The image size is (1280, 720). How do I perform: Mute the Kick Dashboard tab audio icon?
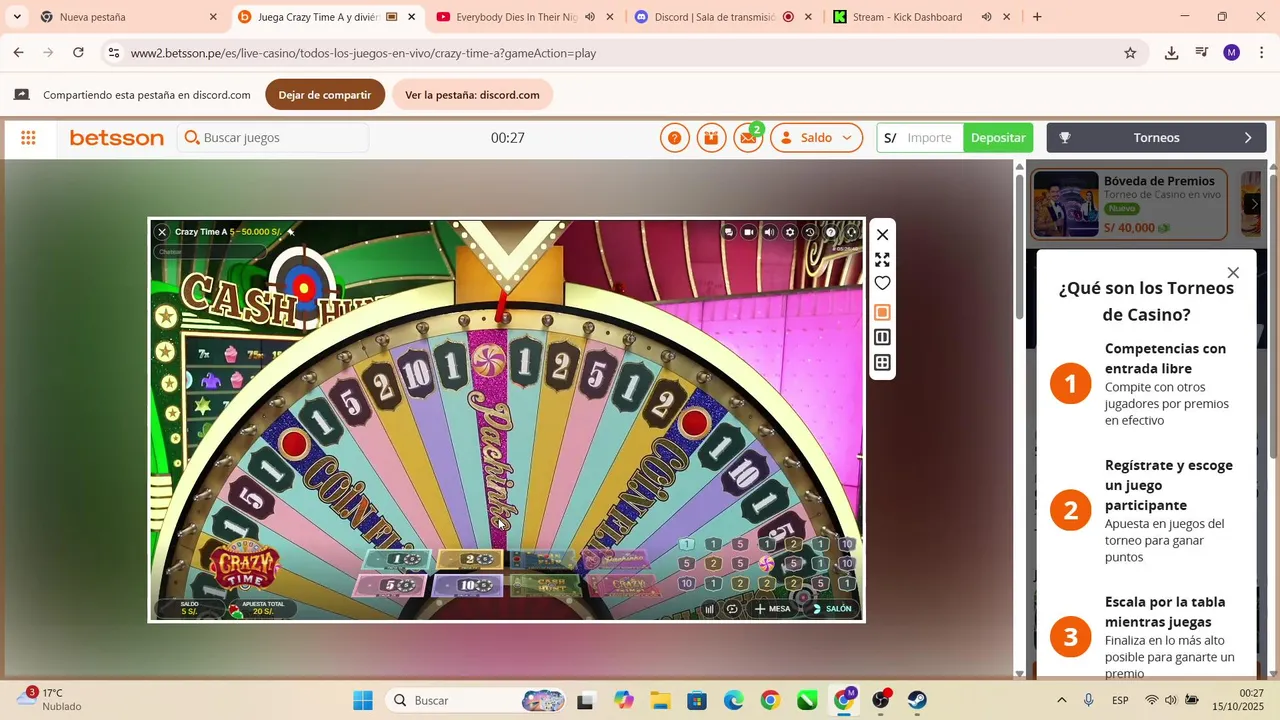(986, 17)
